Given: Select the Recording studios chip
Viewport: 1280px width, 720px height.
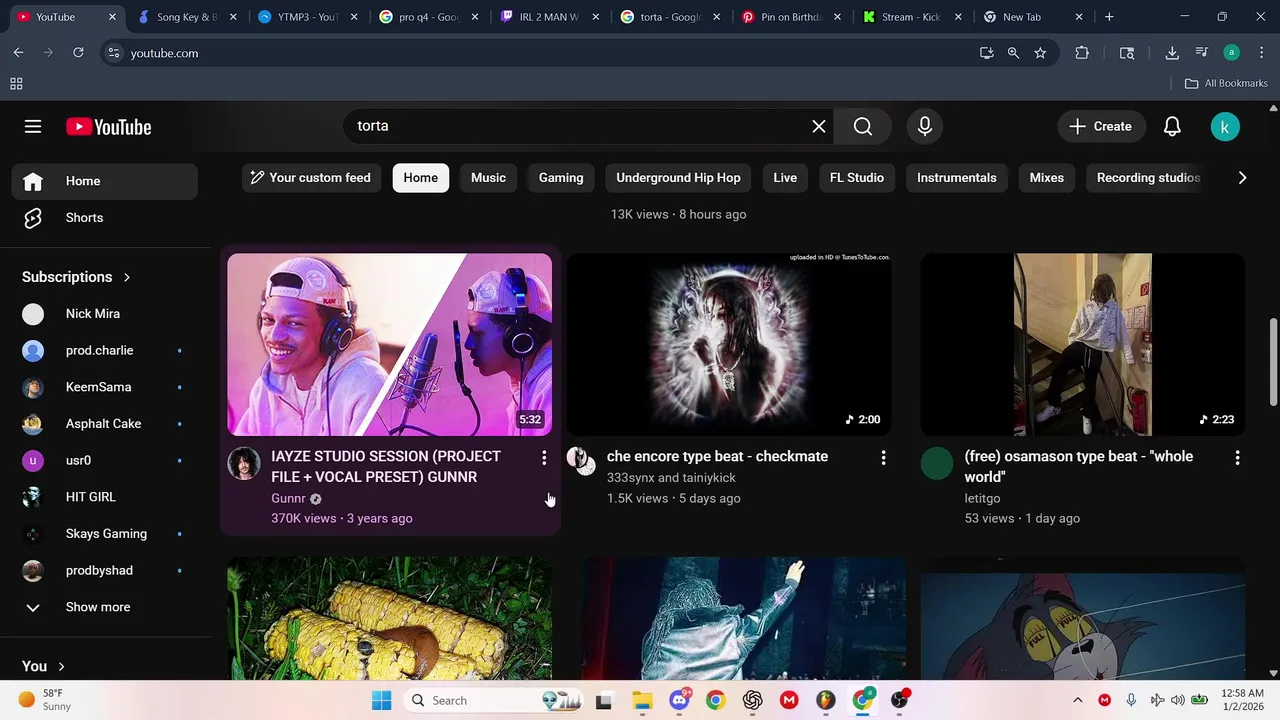Looking at the screenshot, I should [x=1148, y=178].
